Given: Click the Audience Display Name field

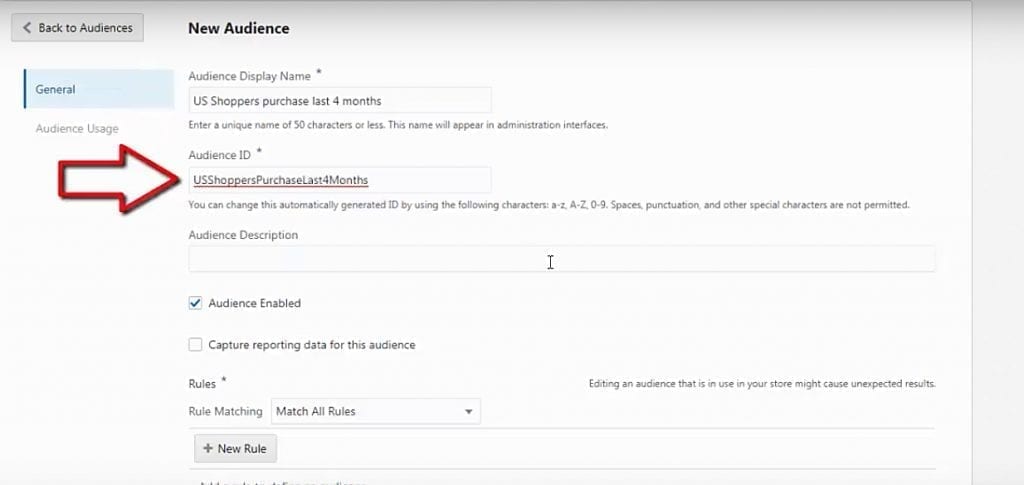Looking at the screenshot, I should tap(340, 101).
